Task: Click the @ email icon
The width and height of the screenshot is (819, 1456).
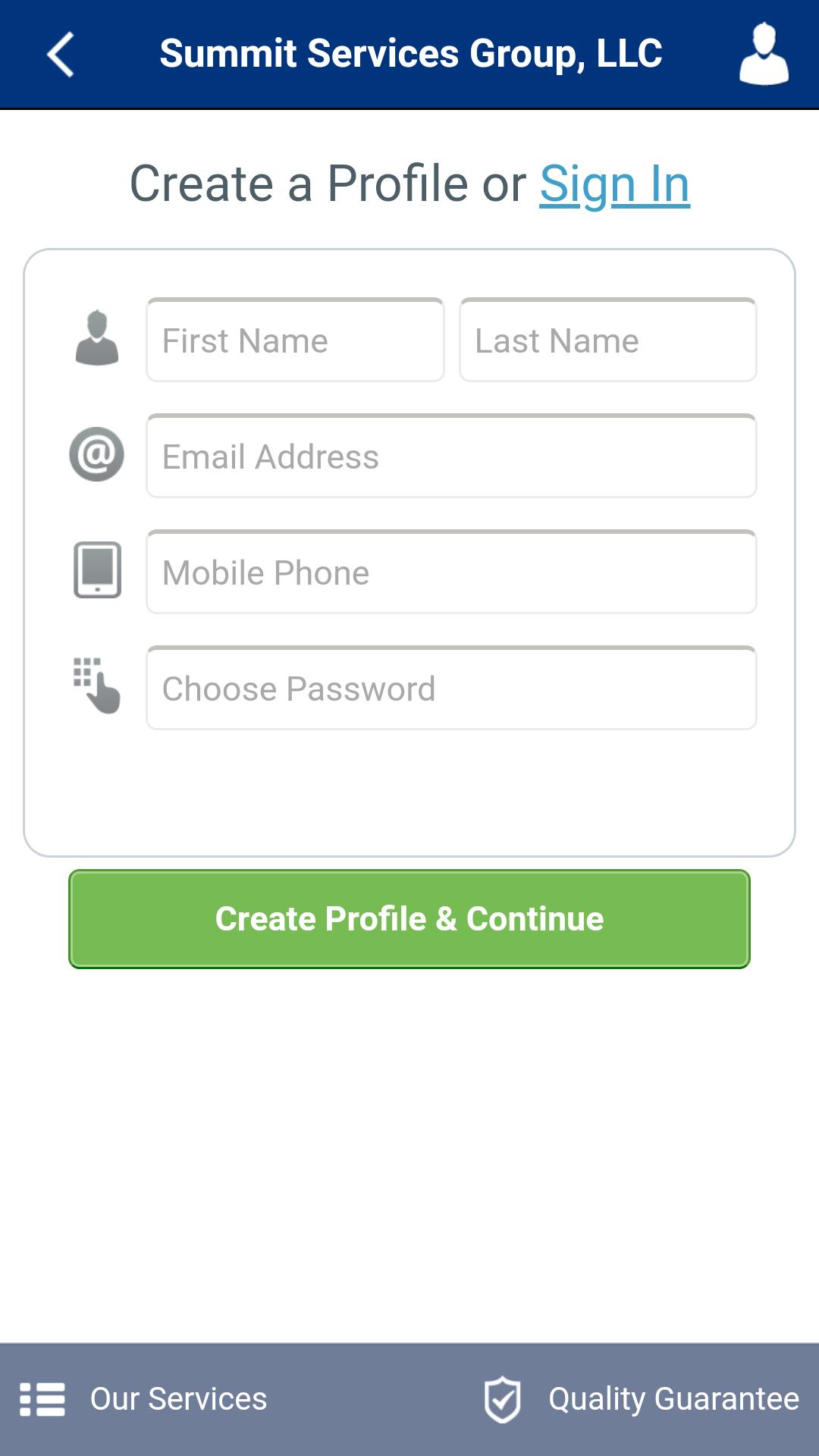Action: click(97, 454)
